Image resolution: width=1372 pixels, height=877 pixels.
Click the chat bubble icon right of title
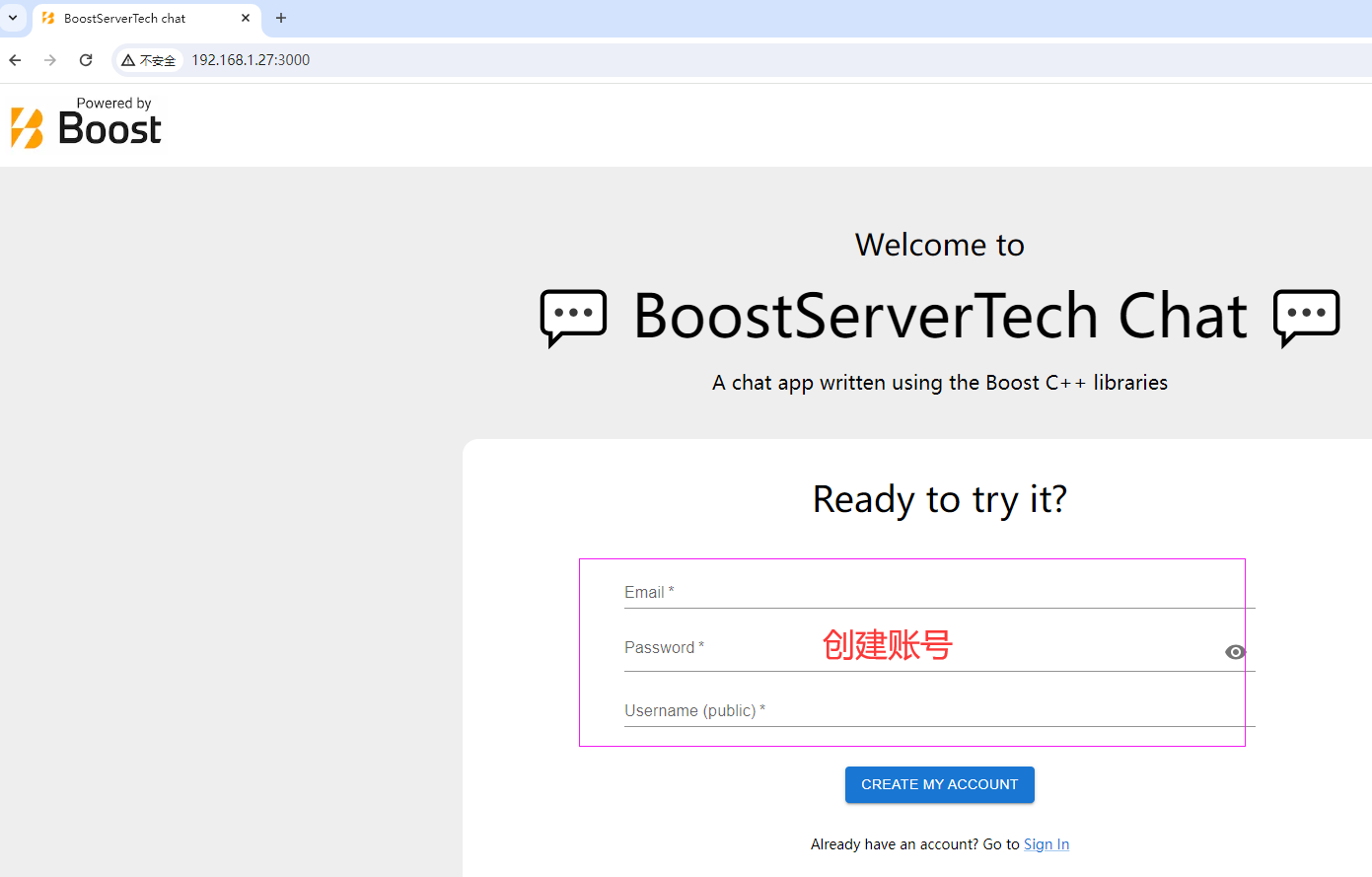pos(1307,318)
